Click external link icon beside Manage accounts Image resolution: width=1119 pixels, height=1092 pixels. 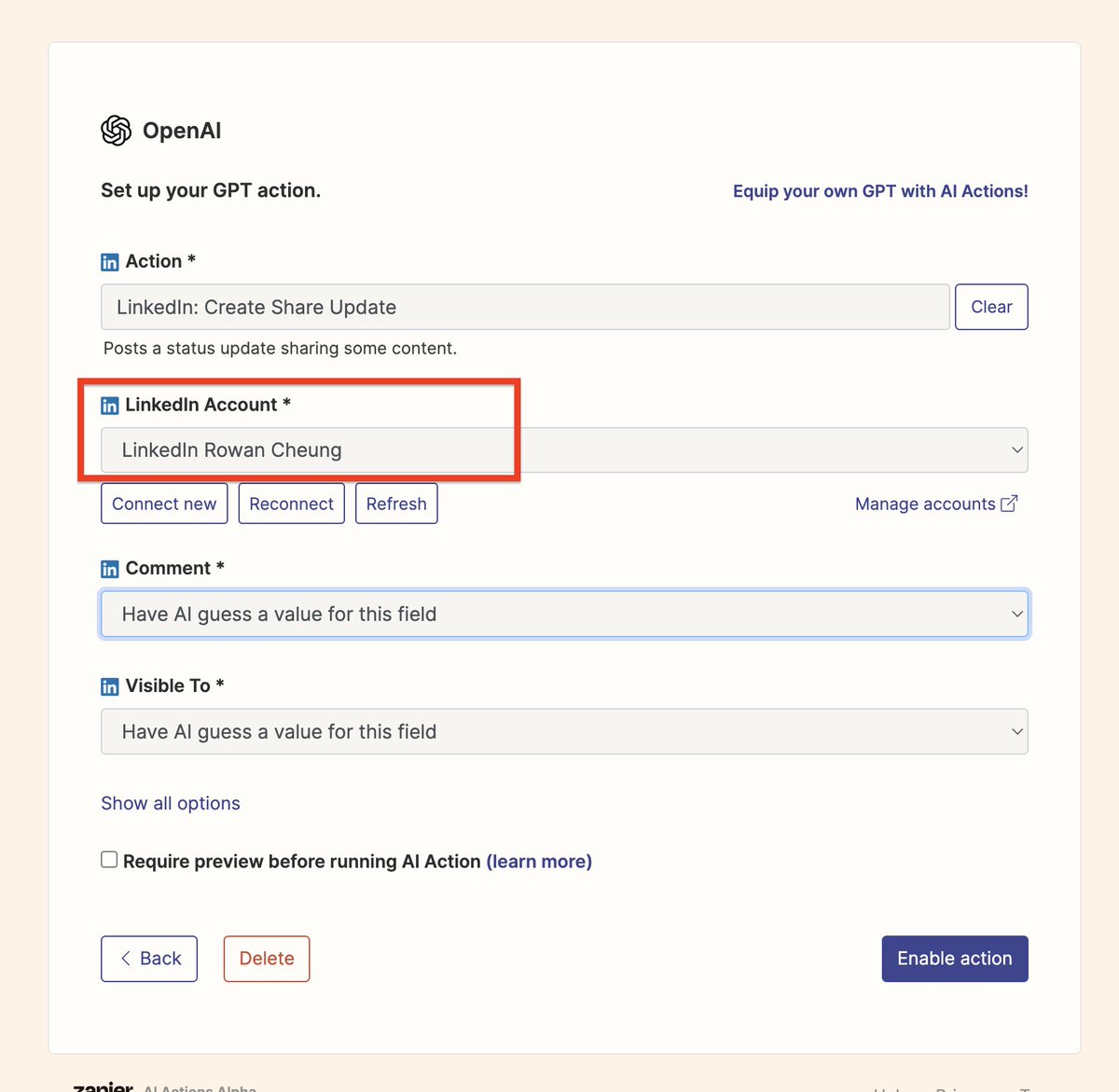(1009, 504)
